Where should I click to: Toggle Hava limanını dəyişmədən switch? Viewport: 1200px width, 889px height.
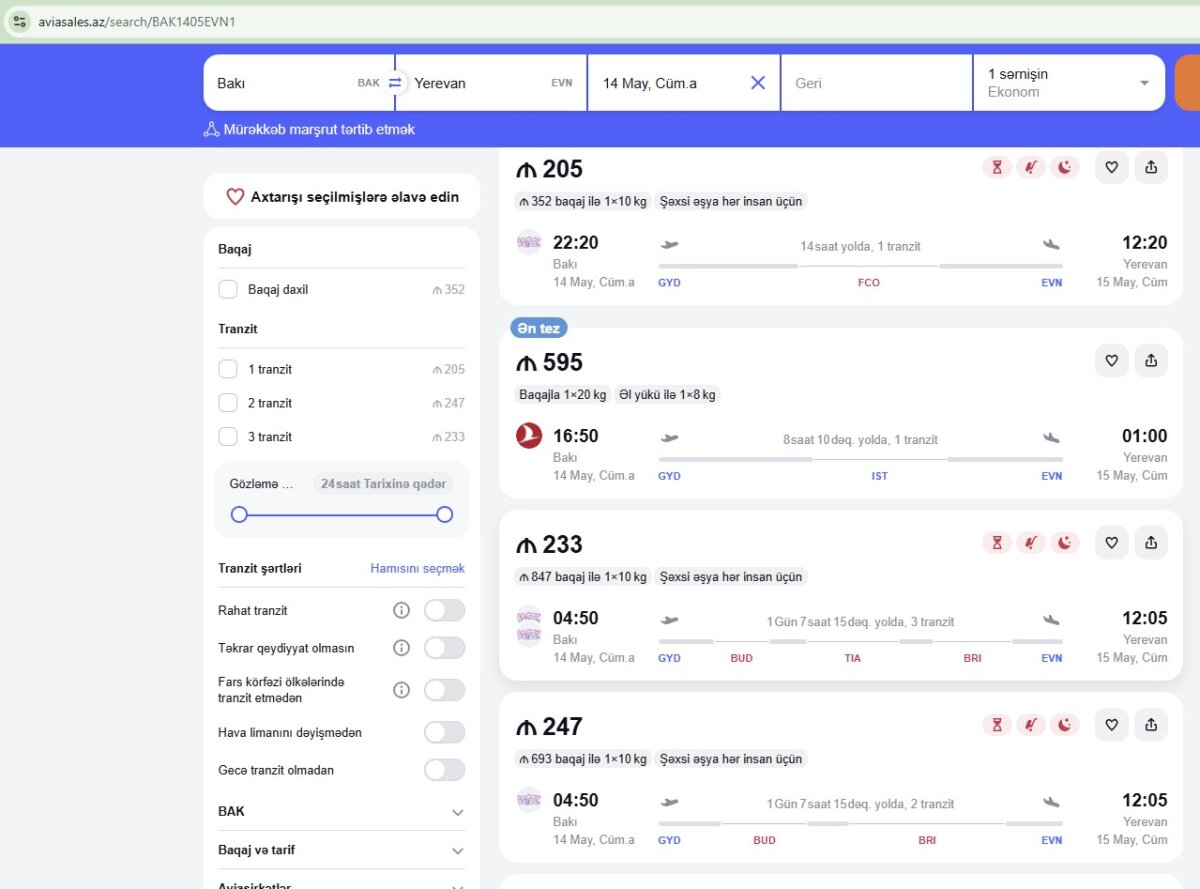pyautogui.click(x=444, y=732)
